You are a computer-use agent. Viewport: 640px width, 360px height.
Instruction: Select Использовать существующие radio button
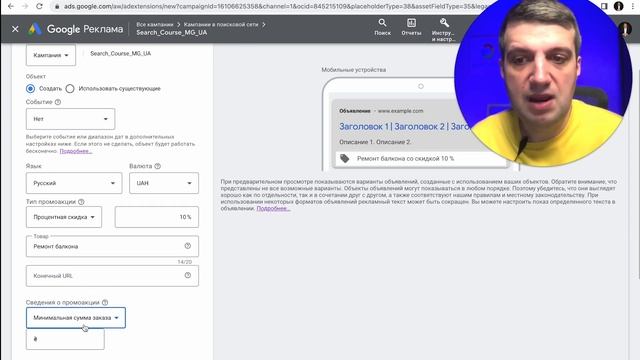70,89
